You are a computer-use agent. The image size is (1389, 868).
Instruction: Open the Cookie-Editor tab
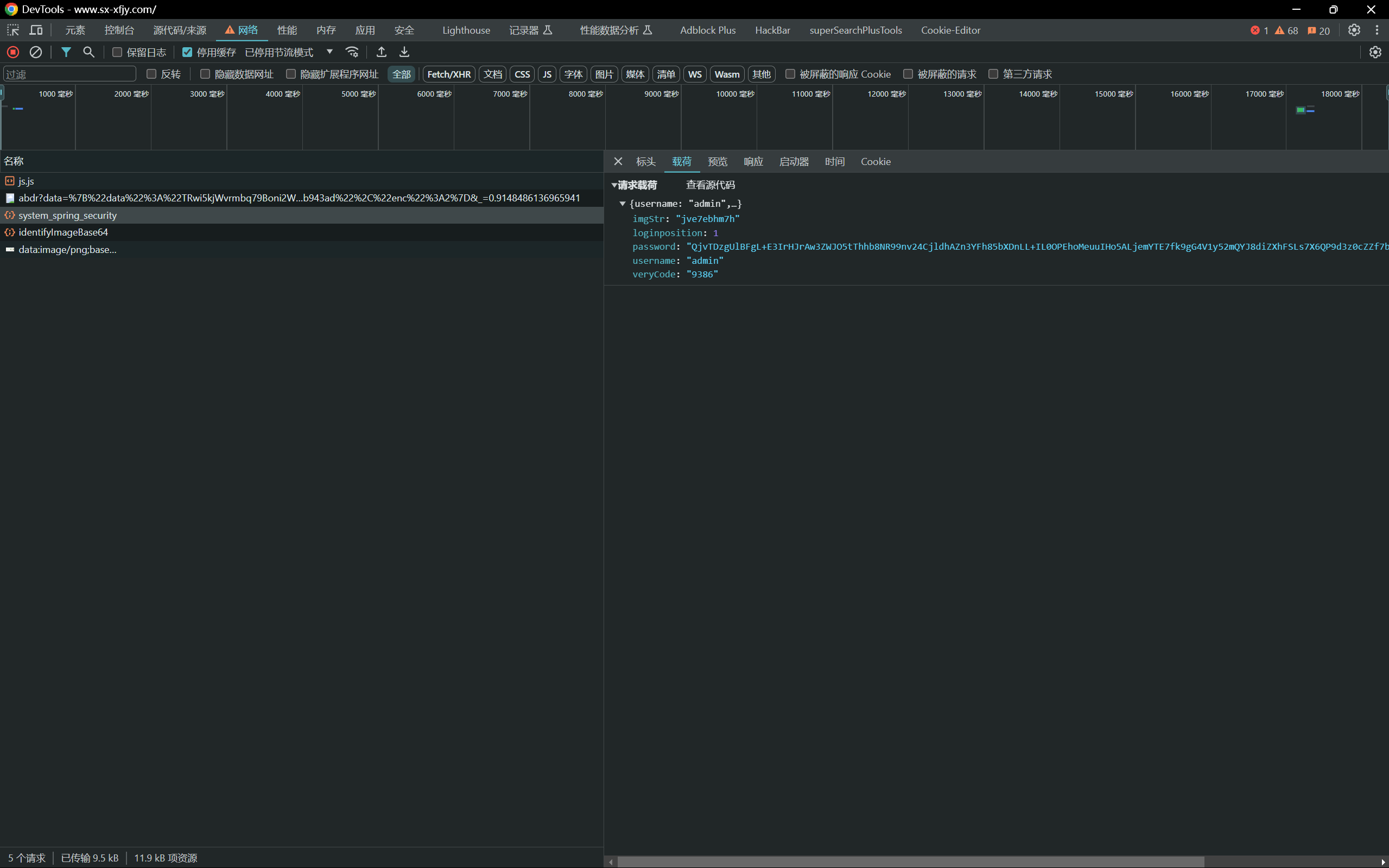[950, 30]
